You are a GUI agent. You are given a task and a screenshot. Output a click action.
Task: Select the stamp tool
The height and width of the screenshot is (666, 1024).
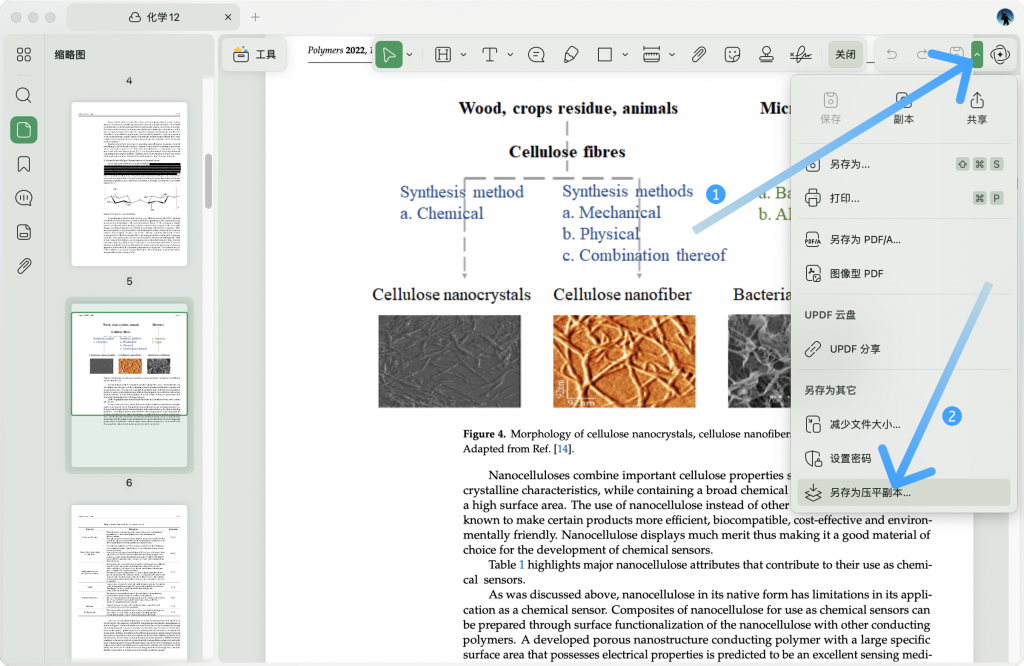[x=766, y=54]
